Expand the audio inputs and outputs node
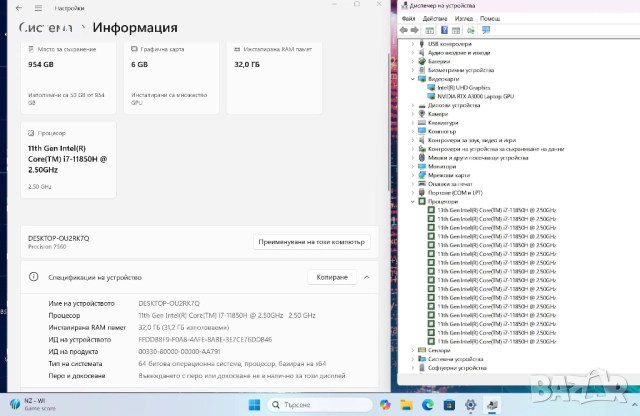 click(413, 53)
